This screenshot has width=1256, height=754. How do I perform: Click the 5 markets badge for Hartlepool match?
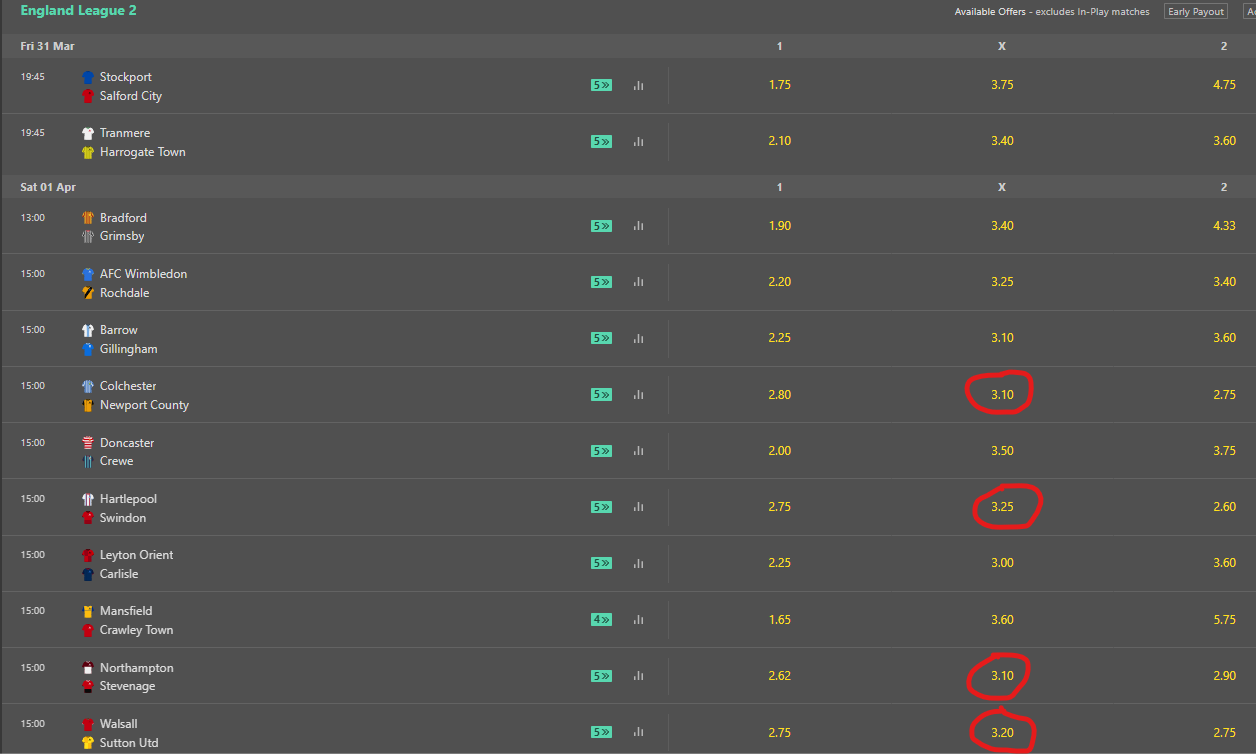coord(601,507)
